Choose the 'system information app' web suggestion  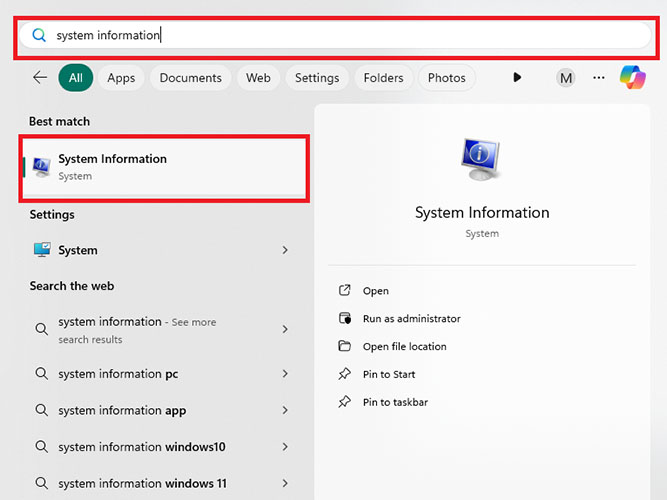coord(122,411)
